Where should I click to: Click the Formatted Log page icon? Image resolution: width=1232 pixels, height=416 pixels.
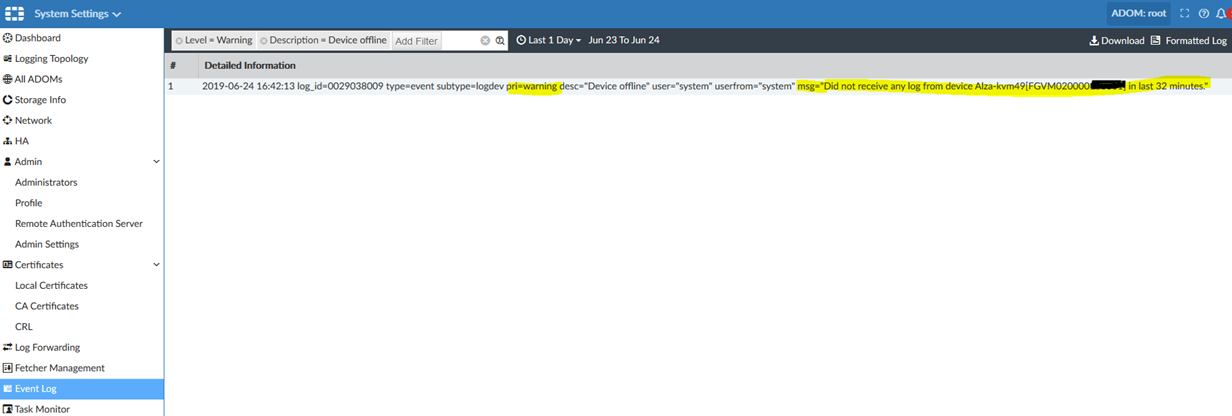(1156, 41)
